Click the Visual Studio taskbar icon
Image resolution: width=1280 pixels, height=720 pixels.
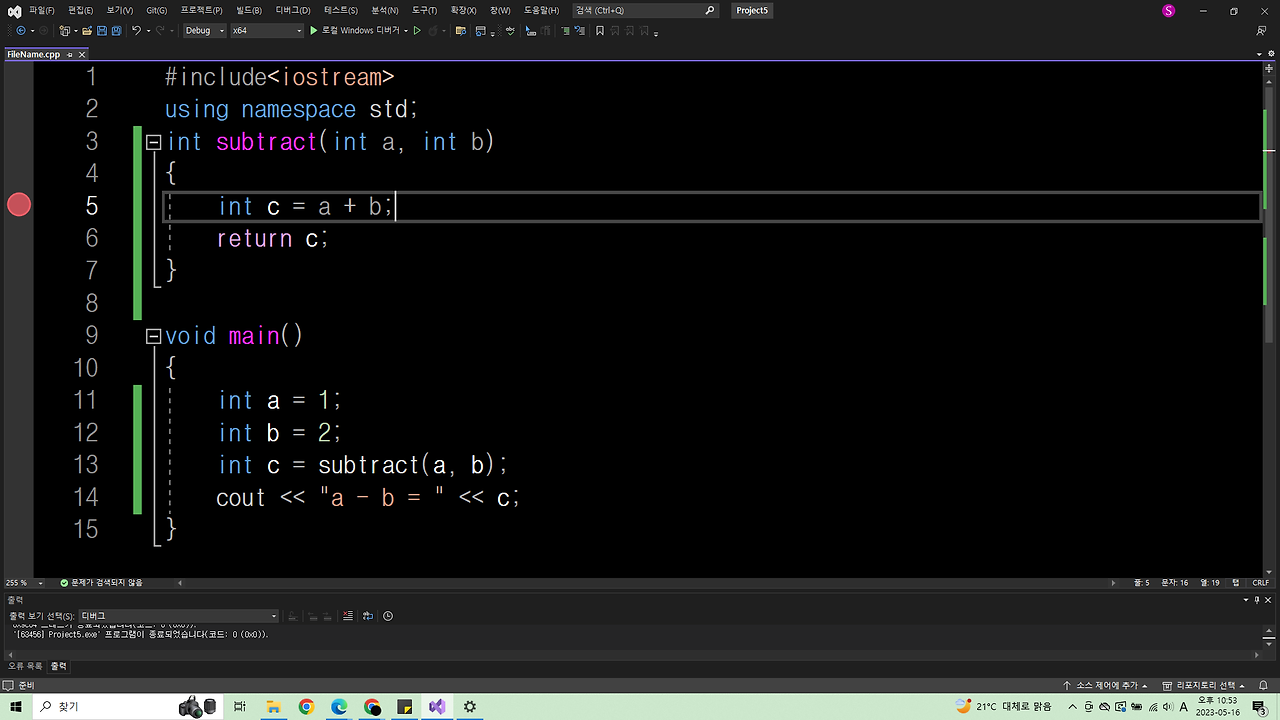(437, 707)
